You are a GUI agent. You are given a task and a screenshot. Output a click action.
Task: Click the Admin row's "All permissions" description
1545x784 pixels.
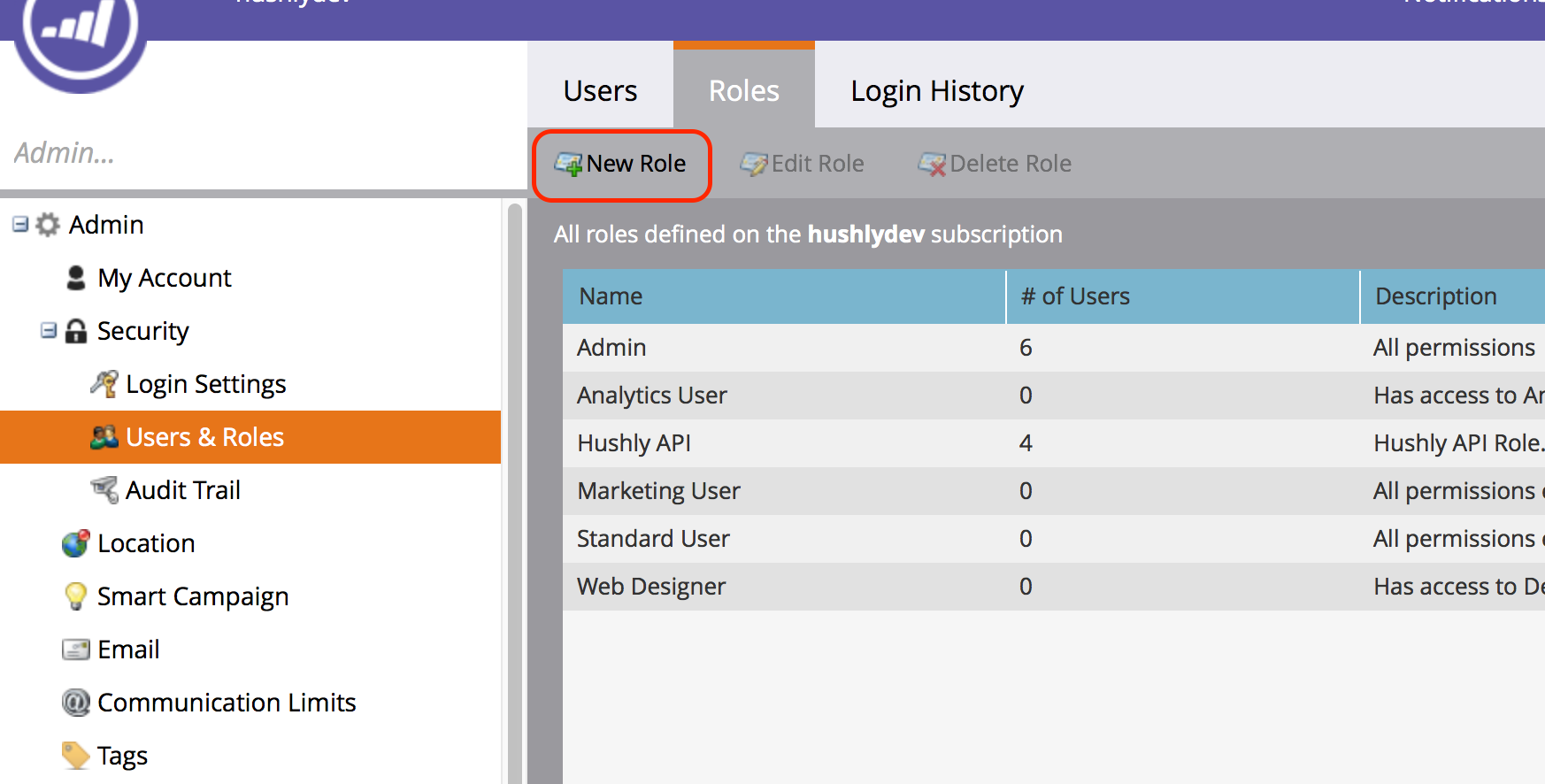tap(1454, 348)
